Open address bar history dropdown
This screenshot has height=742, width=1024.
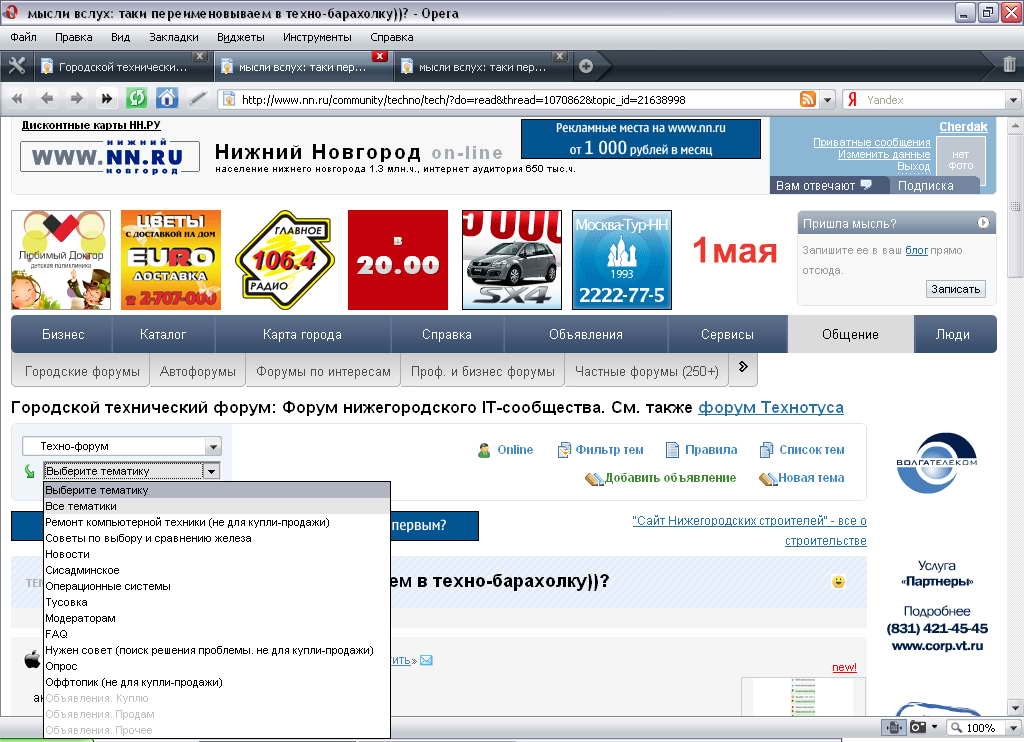827,99
